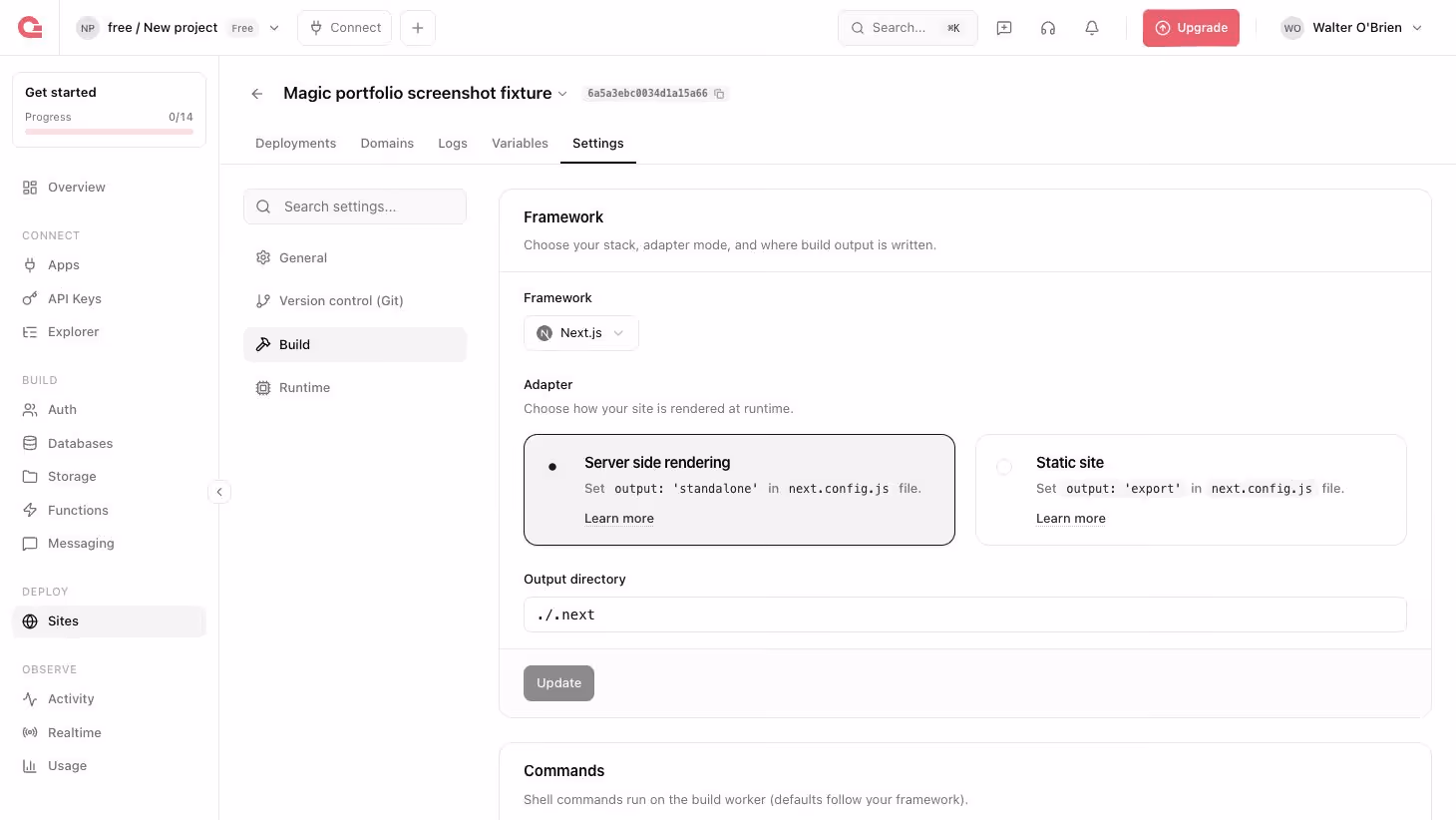Switch to the Logs tab
Image resolution: width=1456 pixels, height=820 pixels.
pyautogui.click(x=453, y=144)
